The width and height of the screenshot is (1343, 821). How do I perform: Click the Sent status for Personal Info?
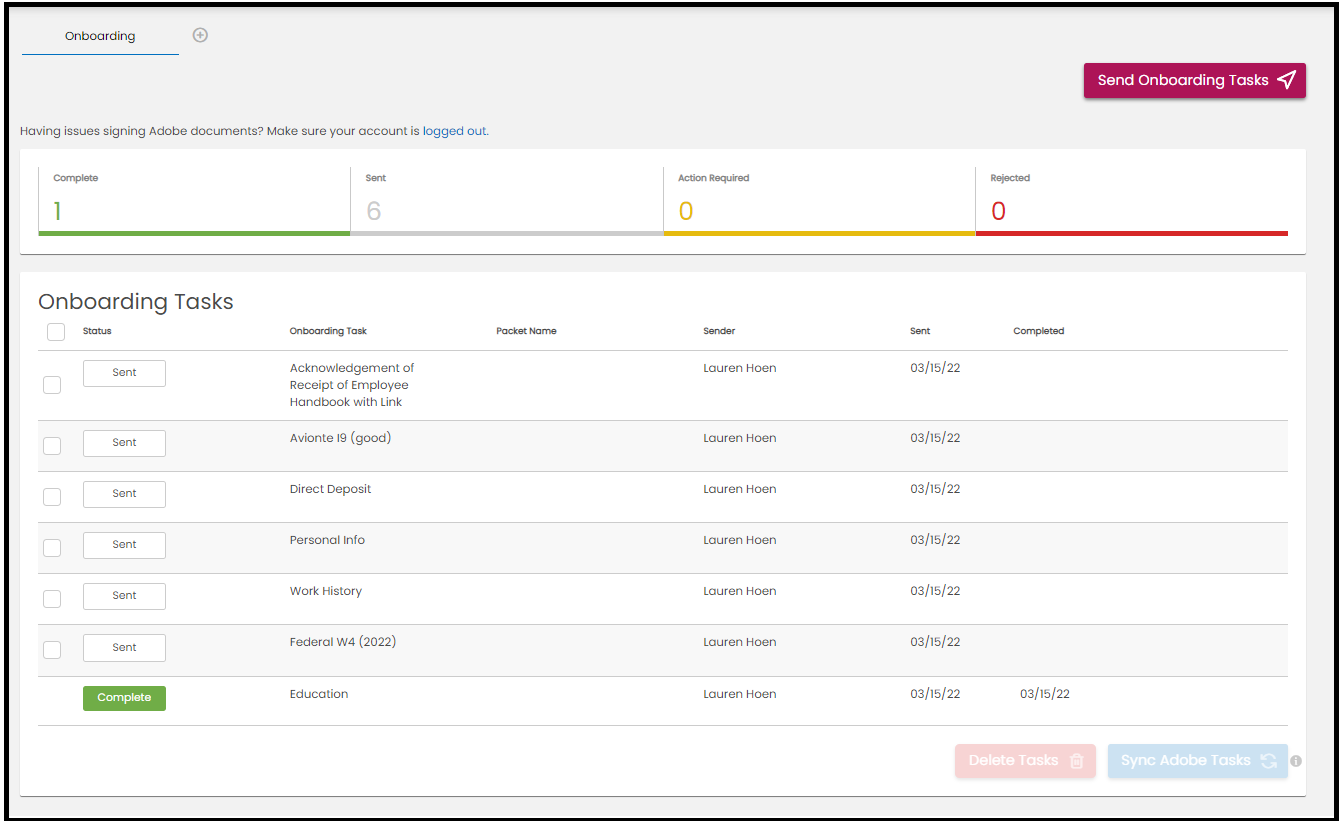point(124,545)
